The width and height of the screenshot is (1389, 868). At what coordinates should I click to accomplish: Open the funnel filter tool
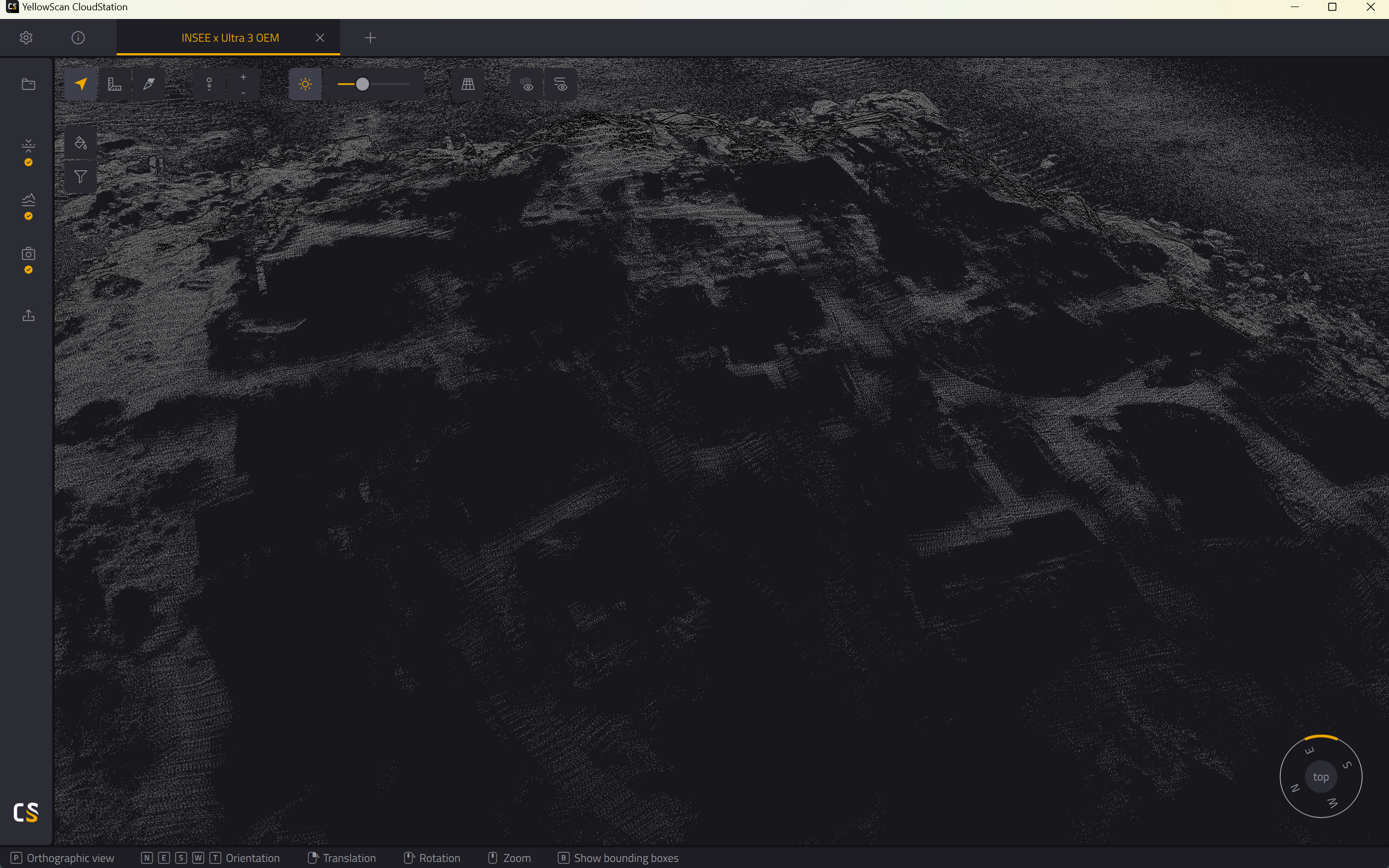tap(81, 177)
